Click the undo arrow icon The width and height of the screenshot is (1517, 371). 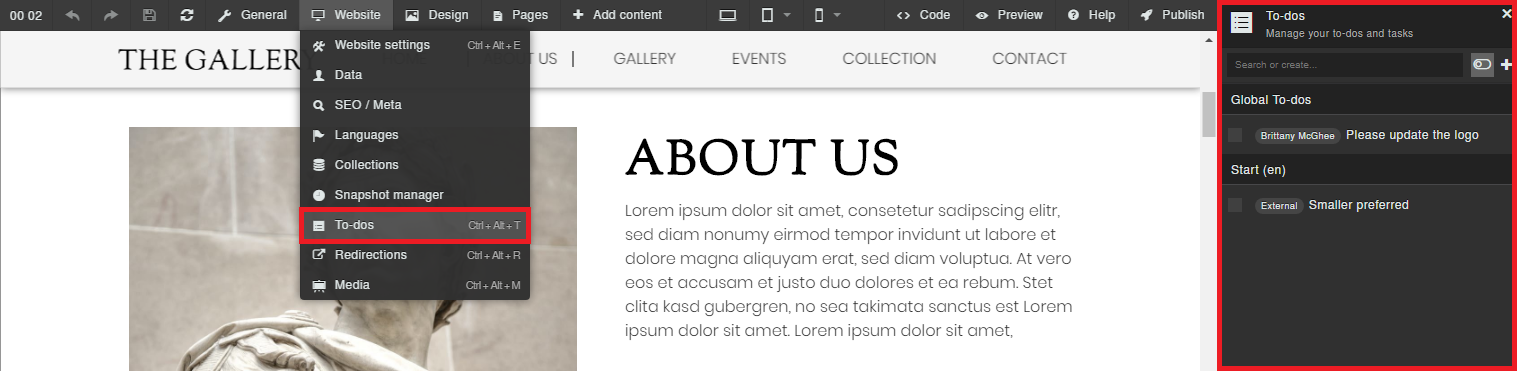72,15
